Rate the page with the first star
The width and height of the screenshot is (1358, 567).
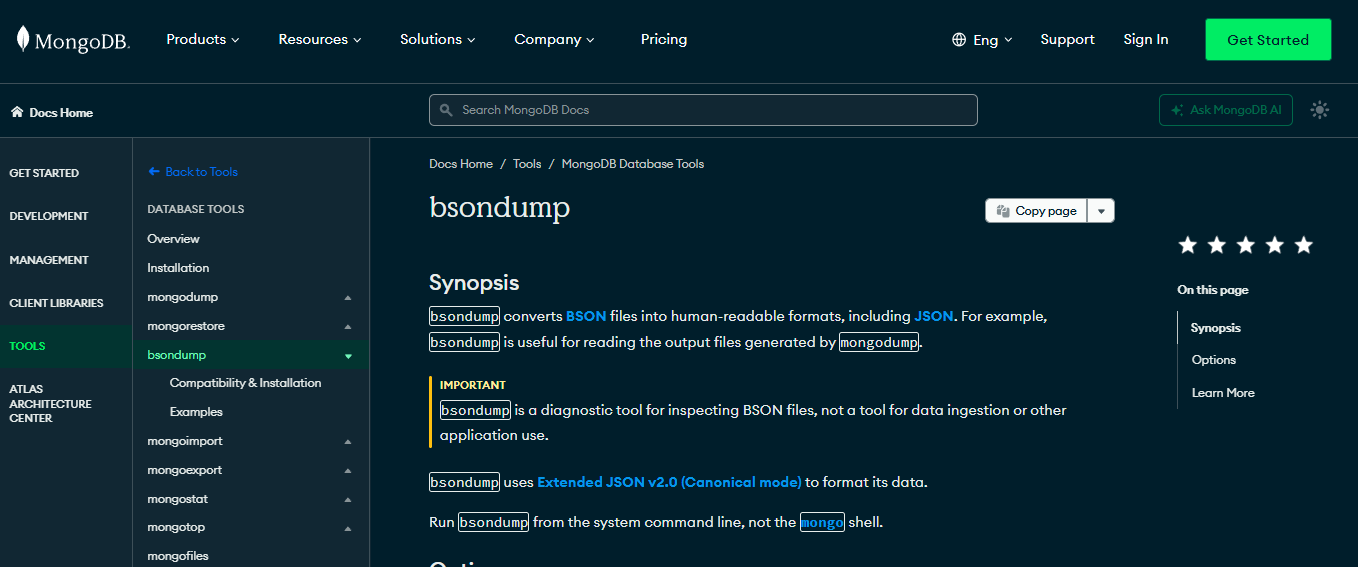[x=1187, y=245]
